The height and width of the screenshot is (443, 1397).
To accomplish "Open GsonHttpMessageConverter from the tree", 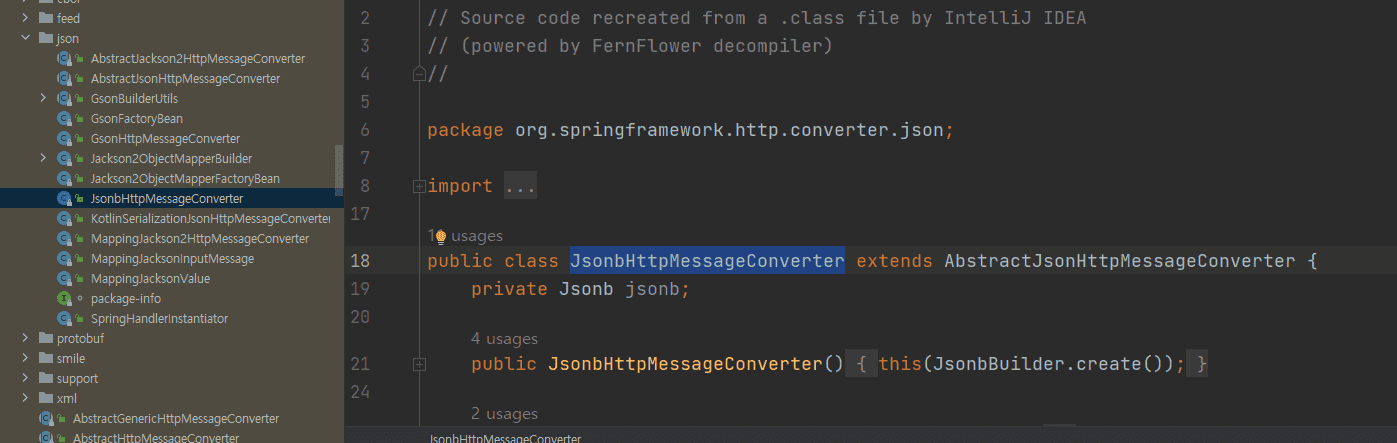I will click(165, 139).
